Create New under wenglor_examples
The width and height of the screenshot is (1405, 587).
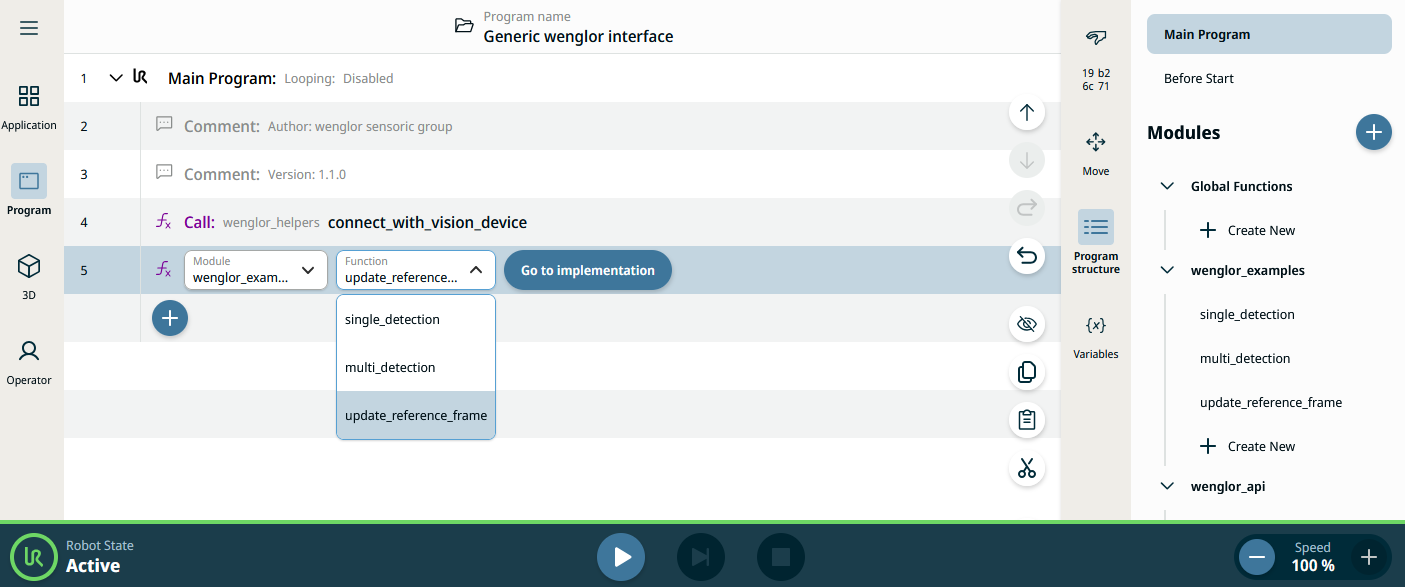click(1247, 446)
